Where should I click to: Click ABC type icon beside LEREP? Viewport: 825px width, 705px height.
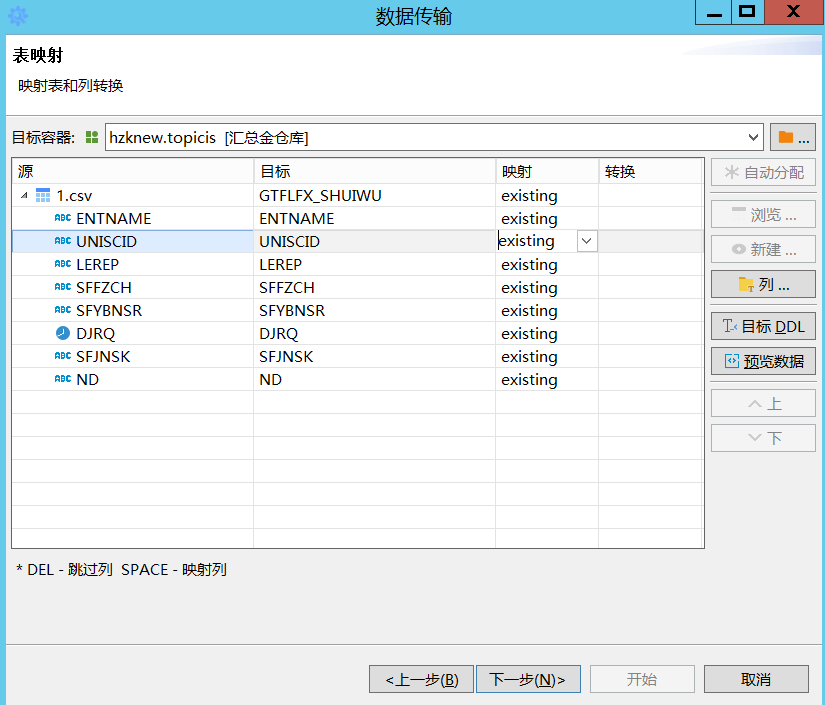[x=63, y=264]
